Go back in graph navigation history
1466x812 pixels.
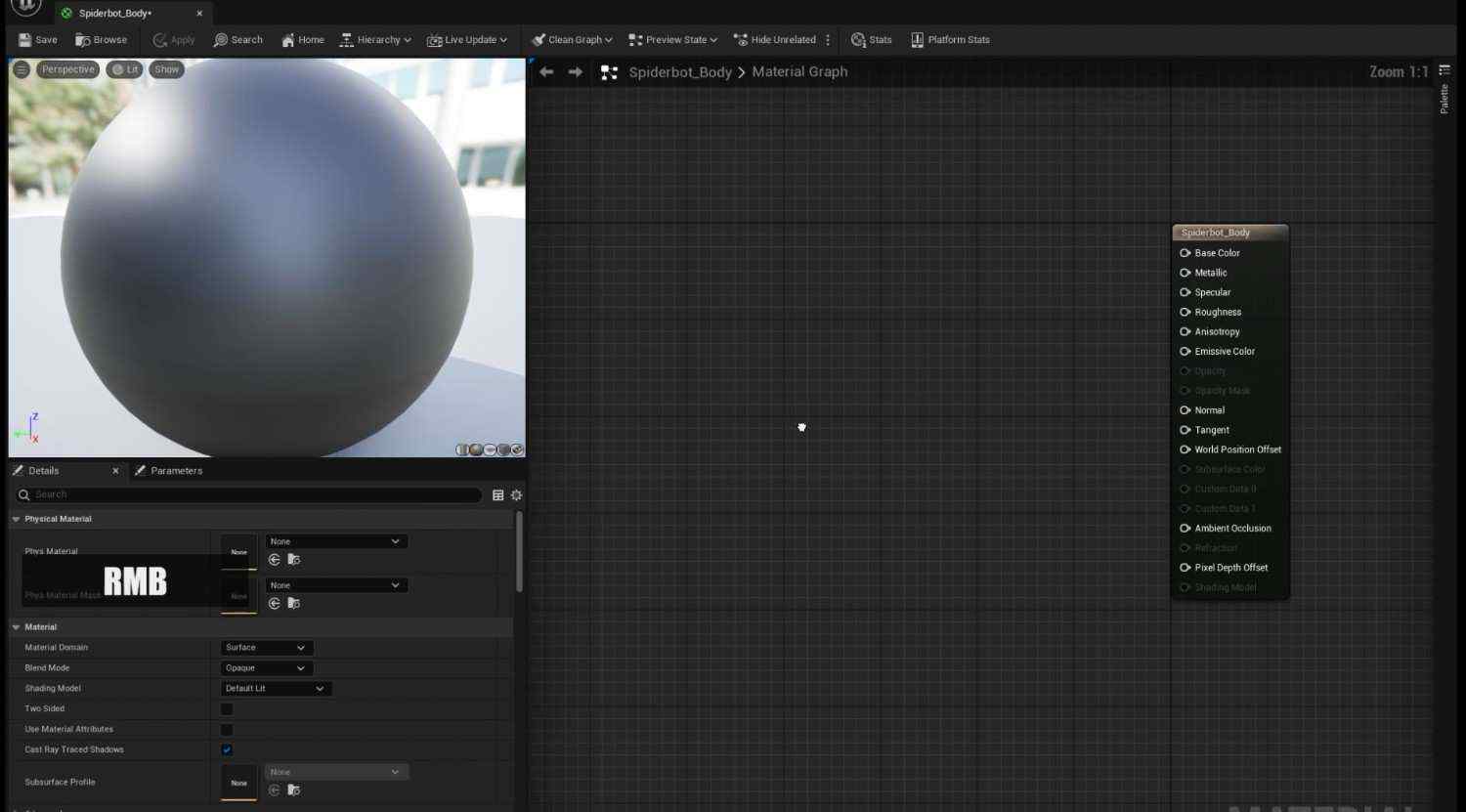pos(546,72)
